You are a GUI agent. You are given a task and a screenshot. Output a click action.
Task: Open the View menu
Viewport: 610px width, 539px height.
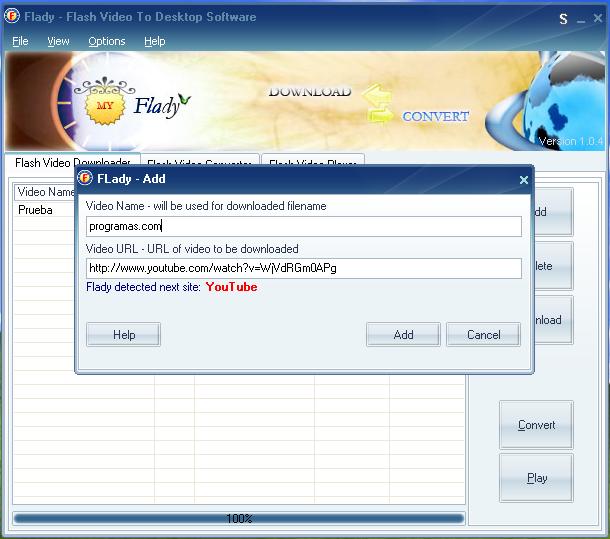point(58,41)
